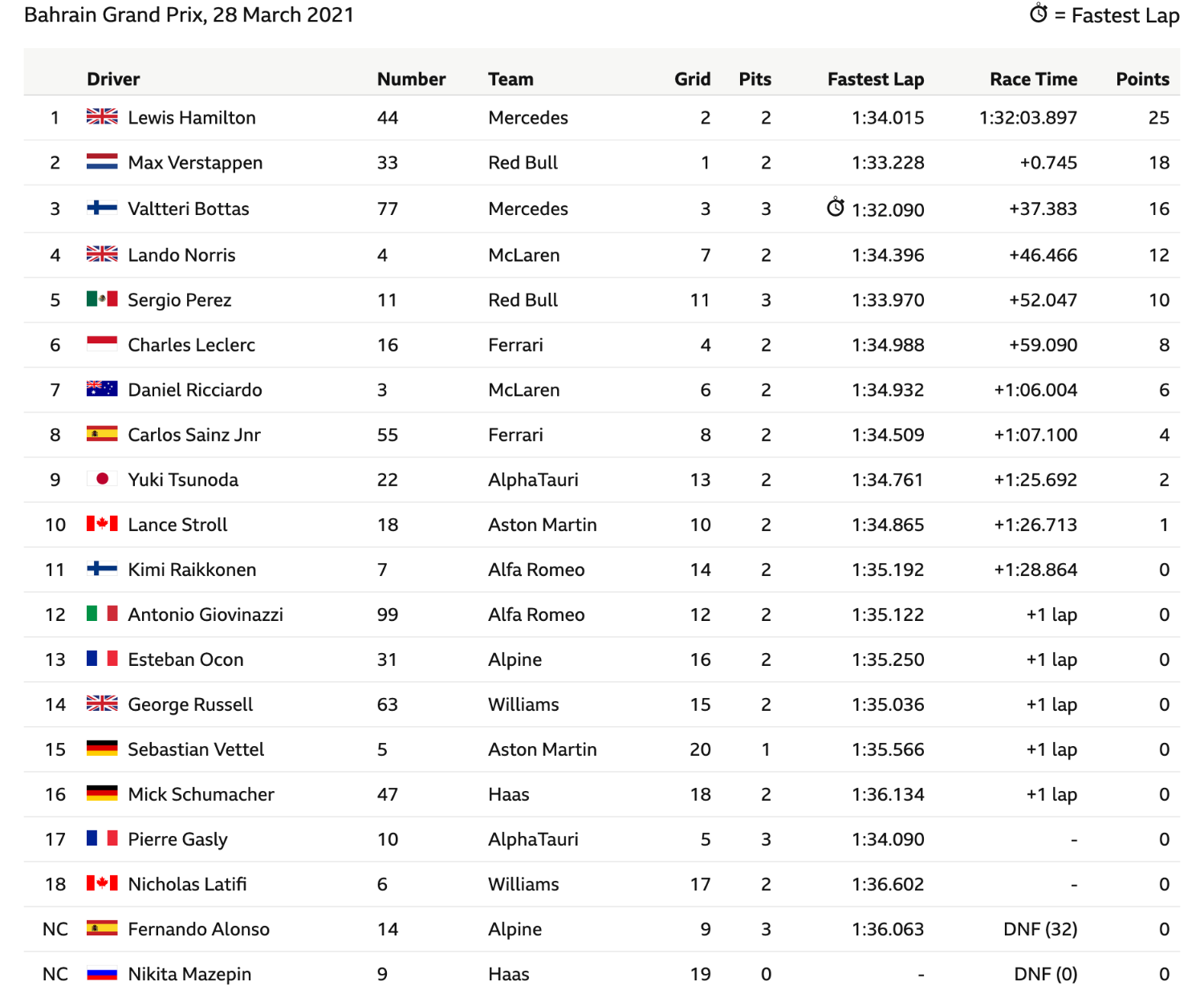Click the Japanese flag beside Yuki Tsunoda
This screenshot has height=990, width=1204.
pyautogui.click(x=102, y=479)
